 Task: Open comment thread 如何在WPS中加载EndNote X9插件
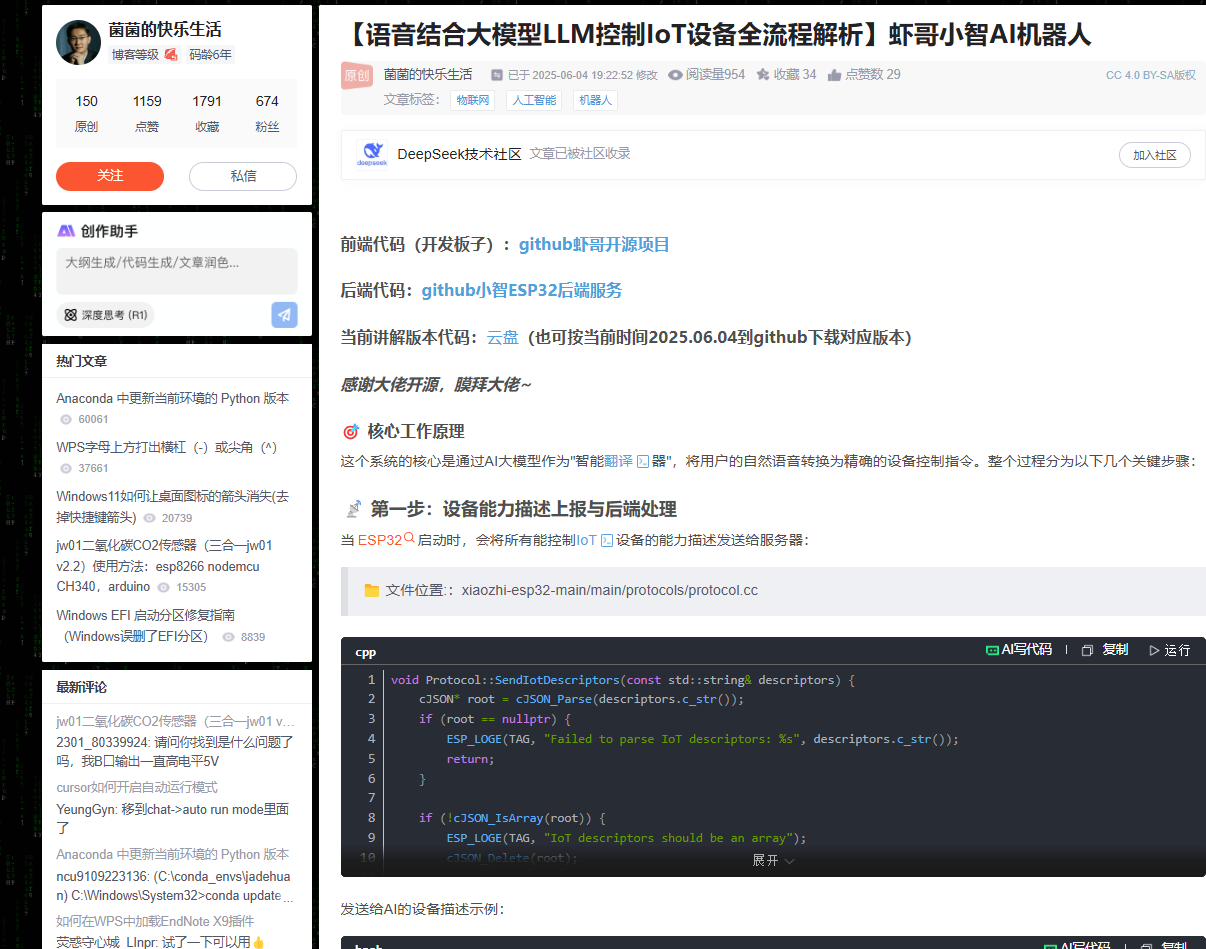[x=155, y=921]
